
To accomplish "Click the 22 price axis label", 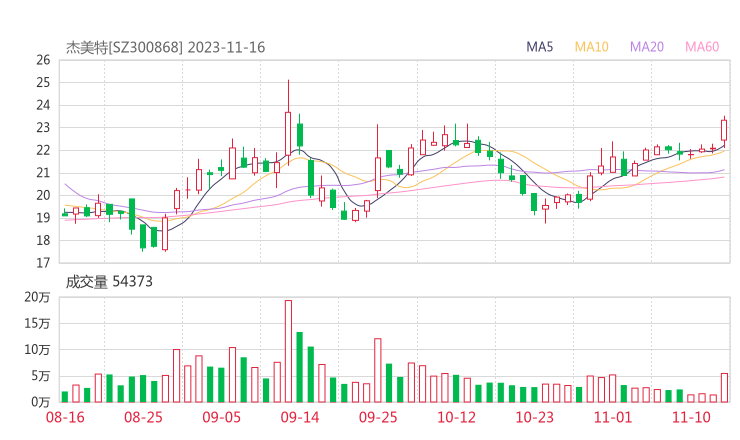I will click(43, 150).
